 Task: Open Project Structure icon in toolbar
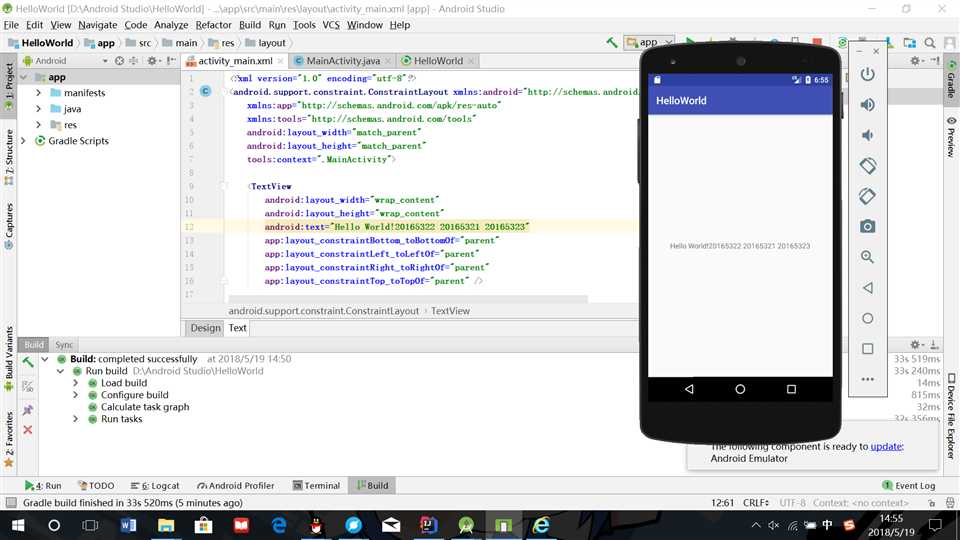(910, 42)
